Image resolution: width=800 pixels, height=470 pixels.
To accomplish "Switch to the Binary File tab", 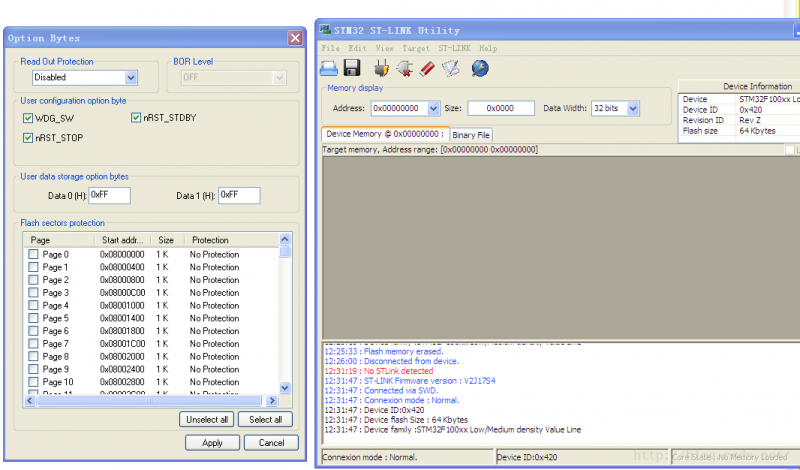I will (x=471, y=135).
